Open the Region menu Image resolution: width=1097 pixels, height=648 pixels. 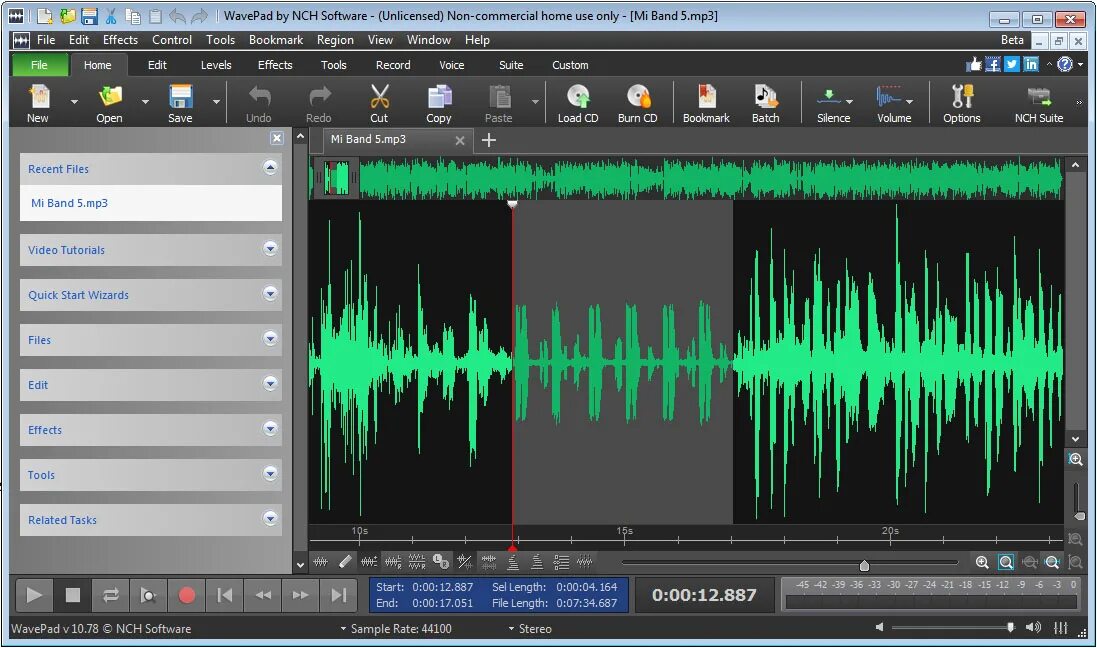tap(335, 40)
